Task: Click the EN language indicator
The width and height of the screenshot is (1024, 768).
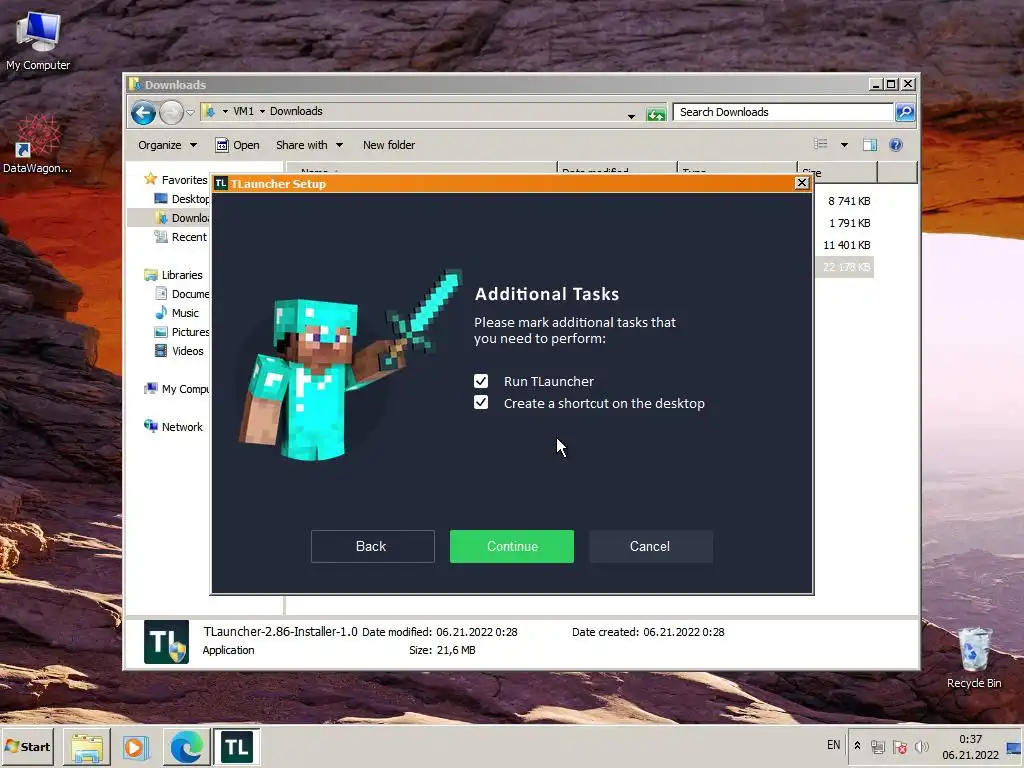Action: (x=833, y=744)
